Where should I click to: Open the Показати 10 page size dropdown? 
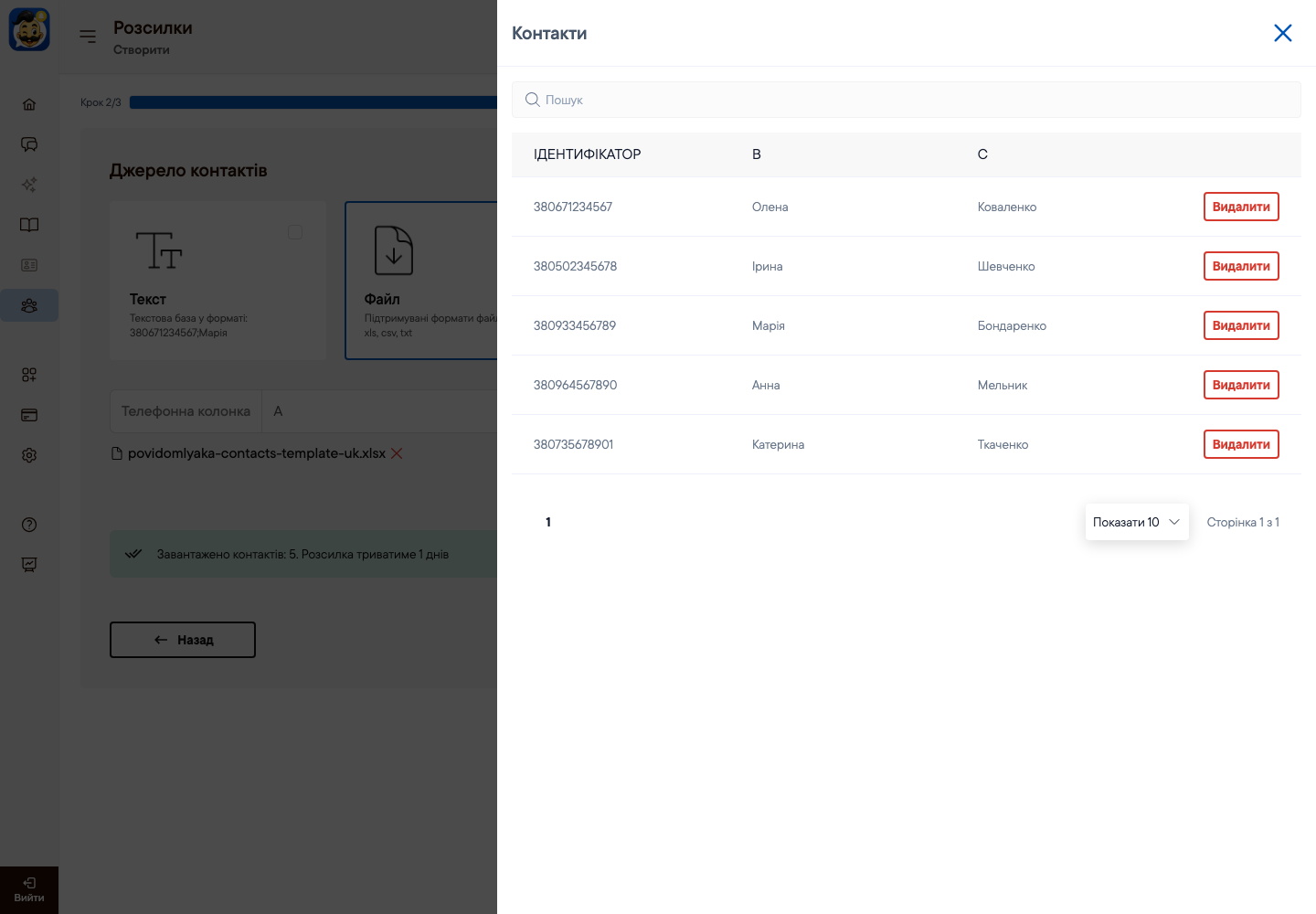[x=1137, y=522]
